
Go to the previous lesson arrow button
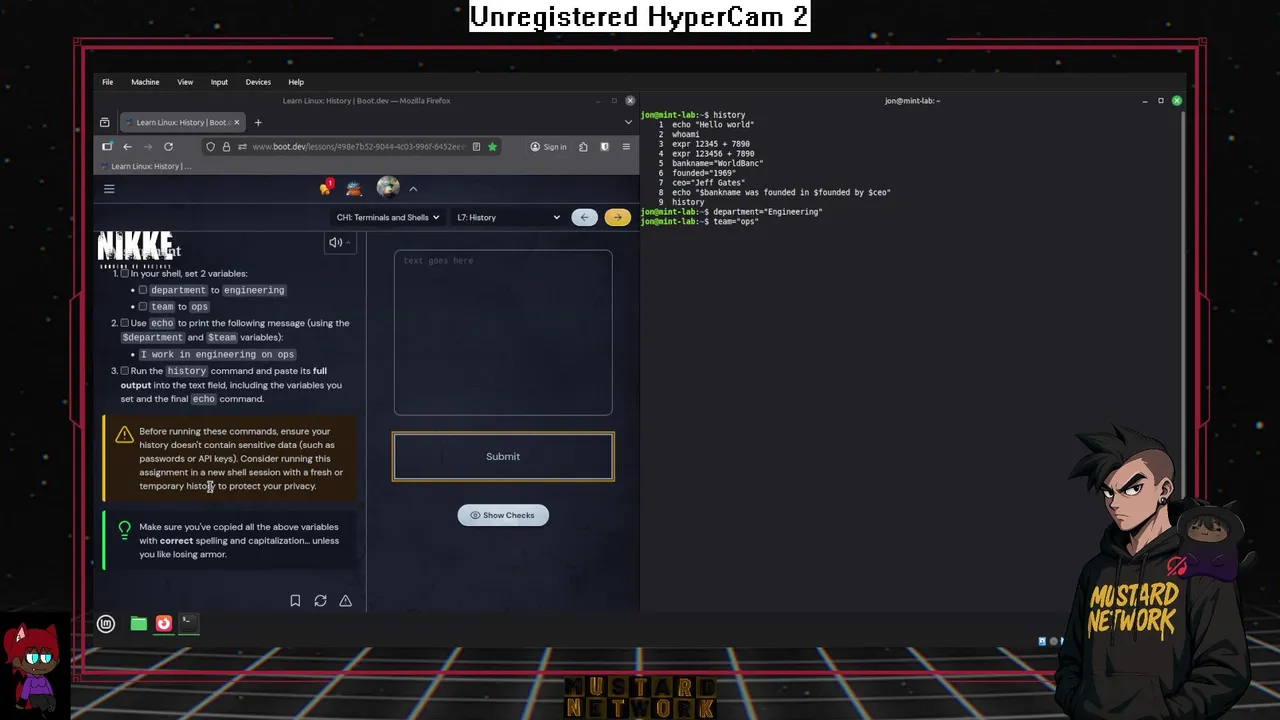point(585,217)
